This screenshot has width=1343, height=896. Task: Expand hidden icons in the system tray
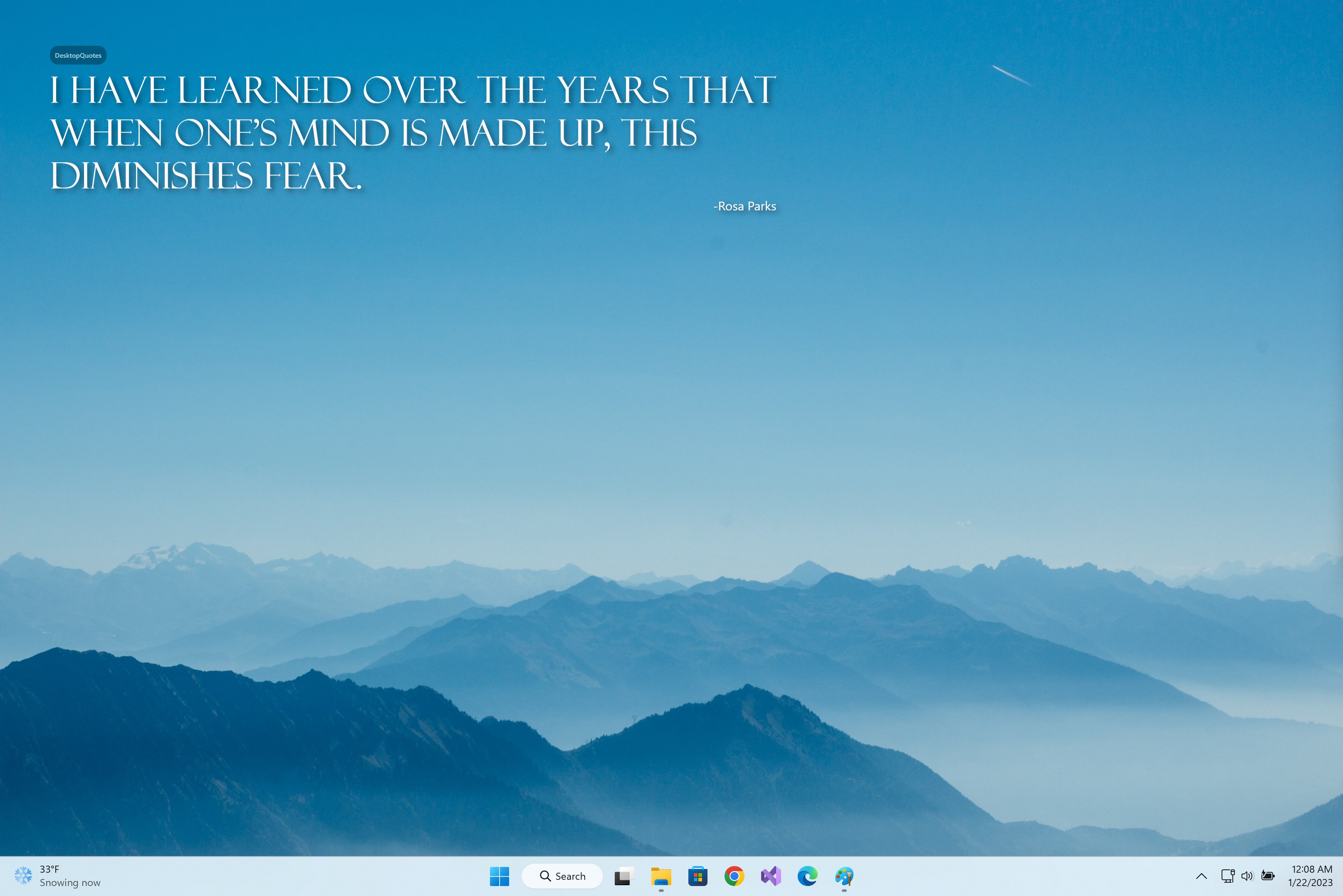pos(1201,876)
